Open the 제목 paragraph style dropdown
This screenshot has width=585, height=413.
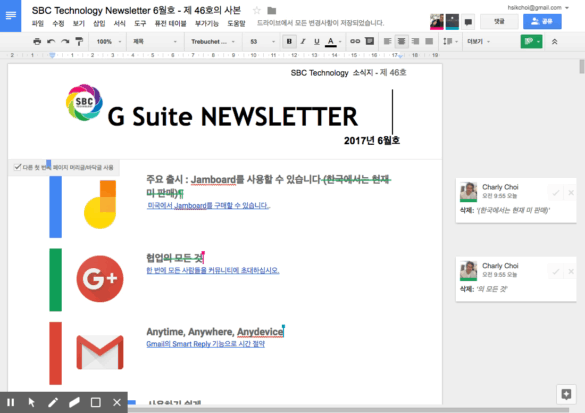pyautogui.click(x=154, y=41)
